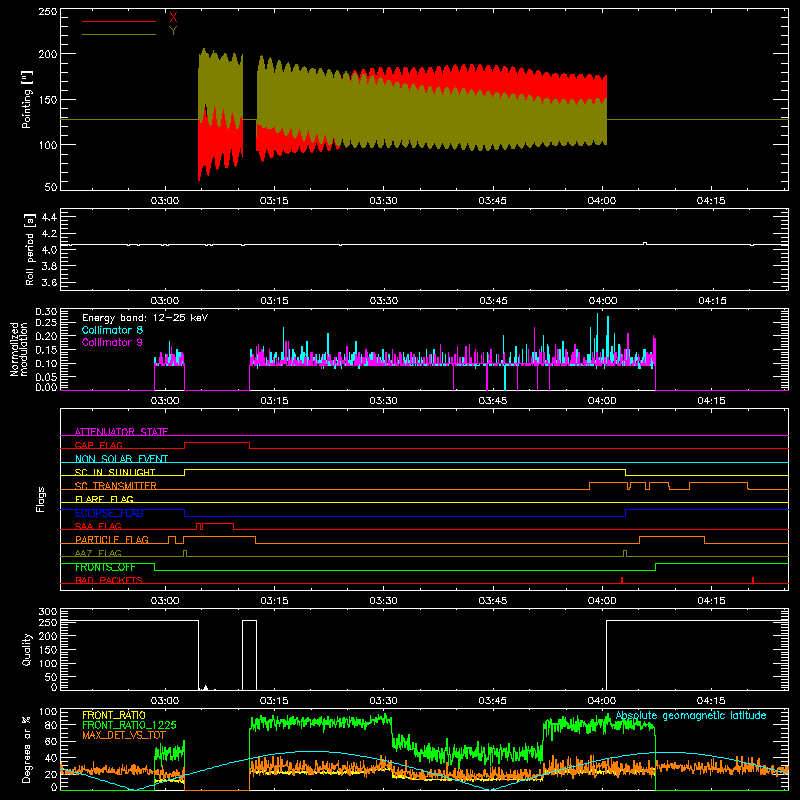The height and width of the screenshot is (800, 800).
Task: Click the NON_SOLAR_EVENT flag label
Action: (x=121, y=459)
